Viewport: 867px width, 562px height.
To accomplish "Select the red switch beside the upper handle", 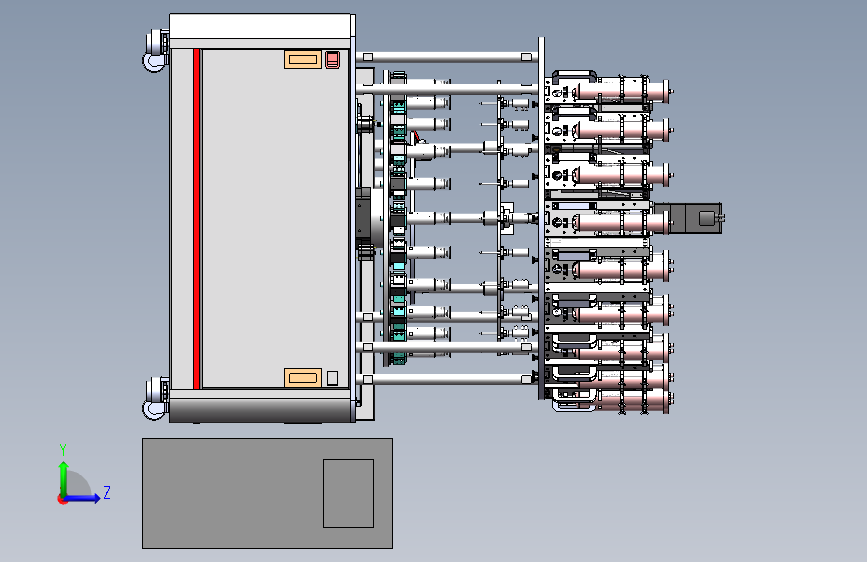I will [332, 59].
